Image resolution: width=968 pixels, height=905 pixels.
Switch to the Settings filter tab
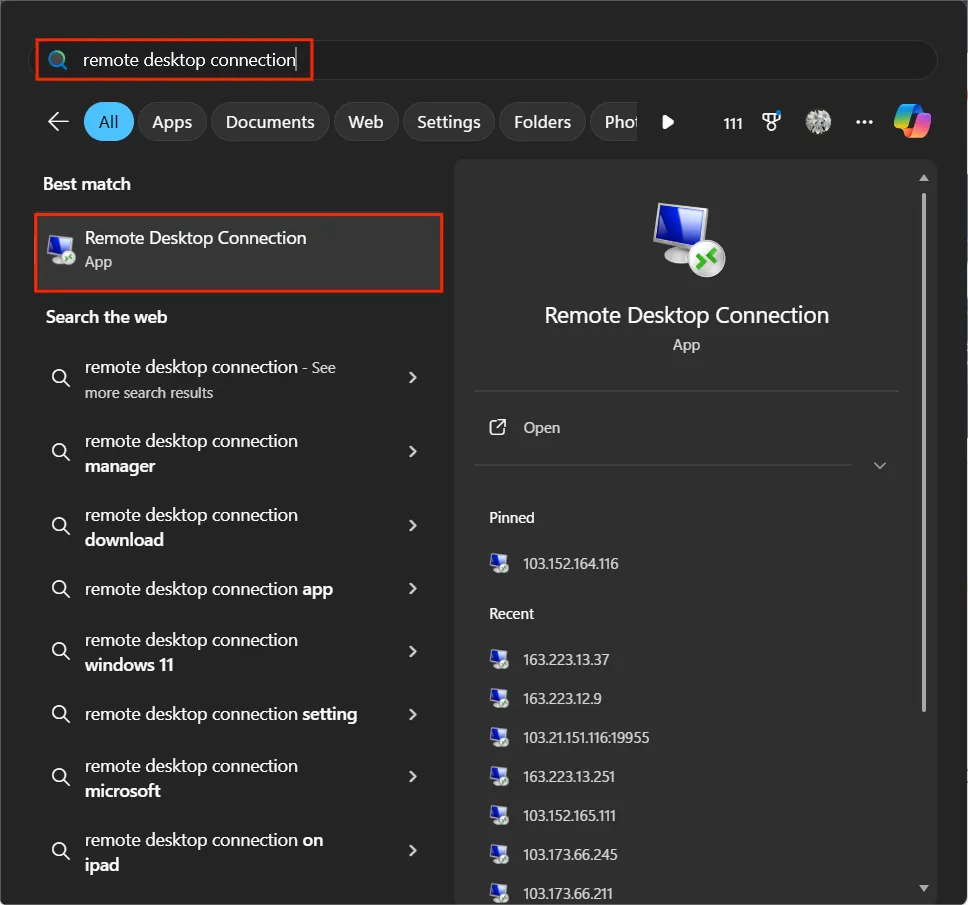pos(449,122)
